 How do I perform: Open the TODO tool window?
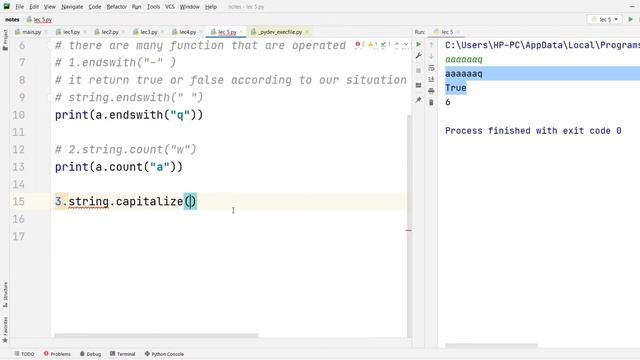[24, 354]
